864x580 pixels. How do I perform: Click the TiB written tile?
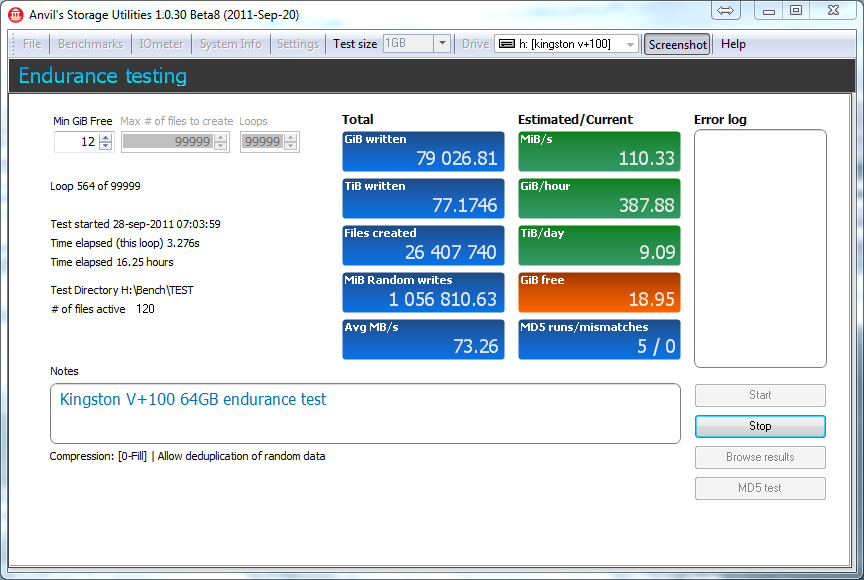point(423,198)
